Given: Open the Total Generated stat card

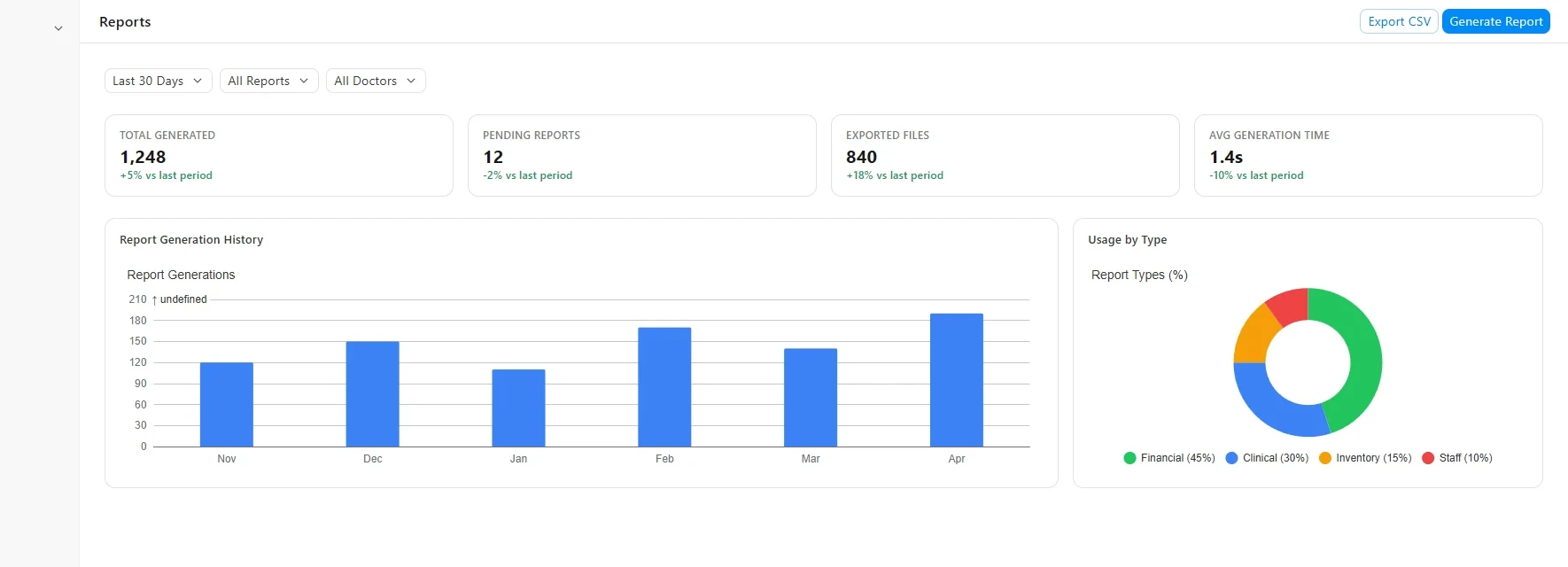Looking at the screenshot, I should point(279,155).
